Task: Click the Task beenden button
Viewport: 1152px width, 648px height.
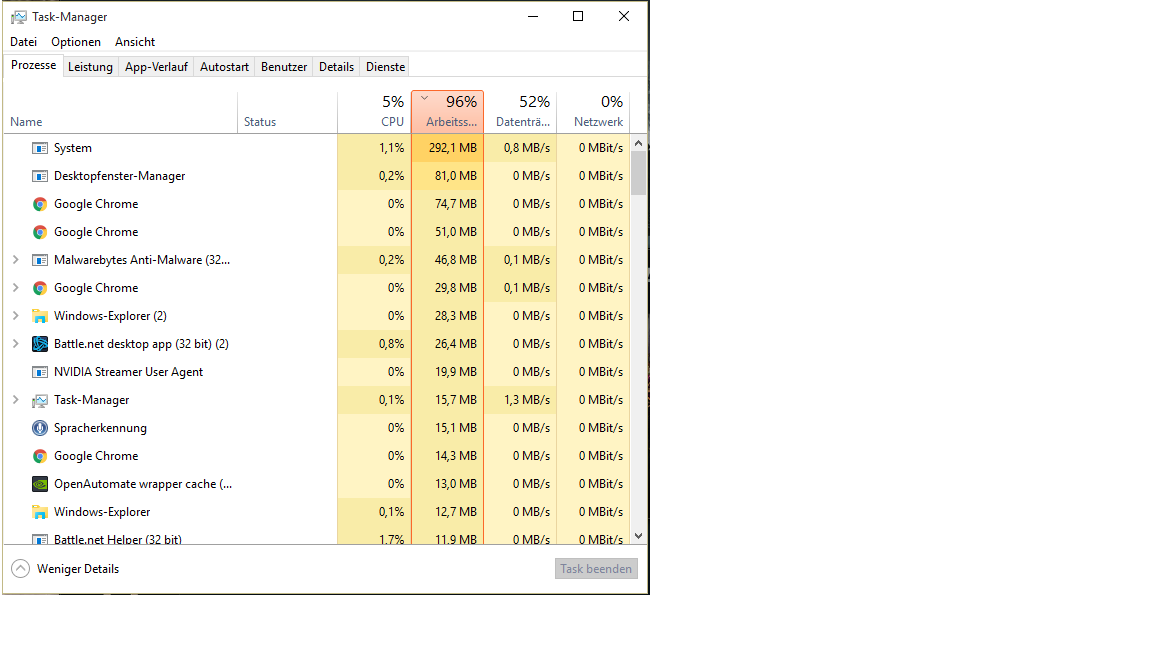Action: [596, 569]
